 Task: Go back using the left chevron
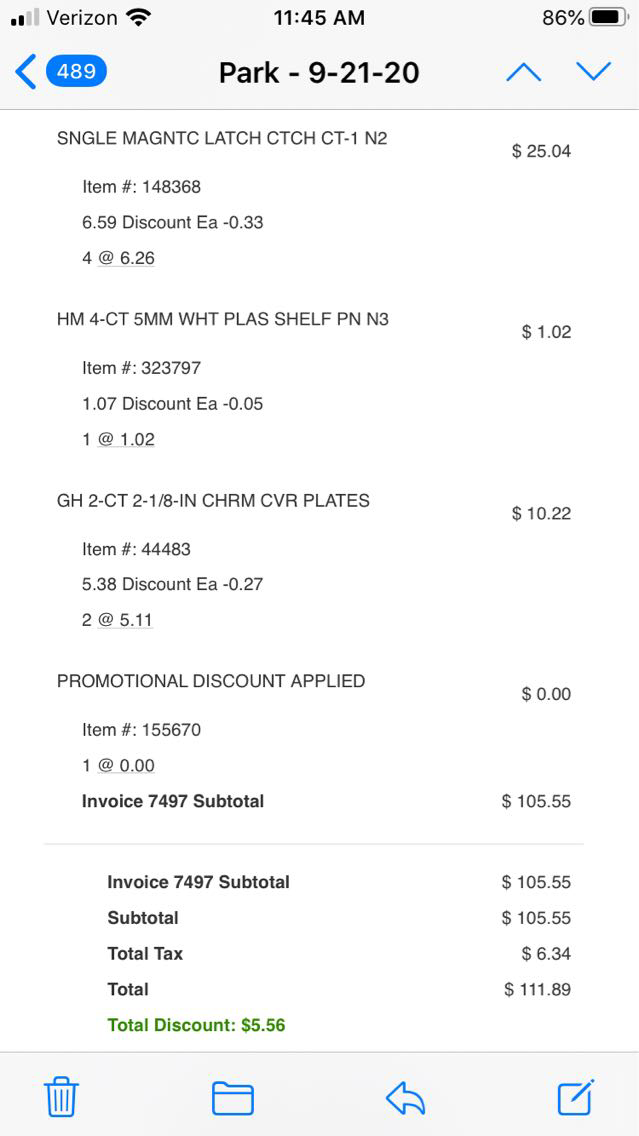click(26, 72)
